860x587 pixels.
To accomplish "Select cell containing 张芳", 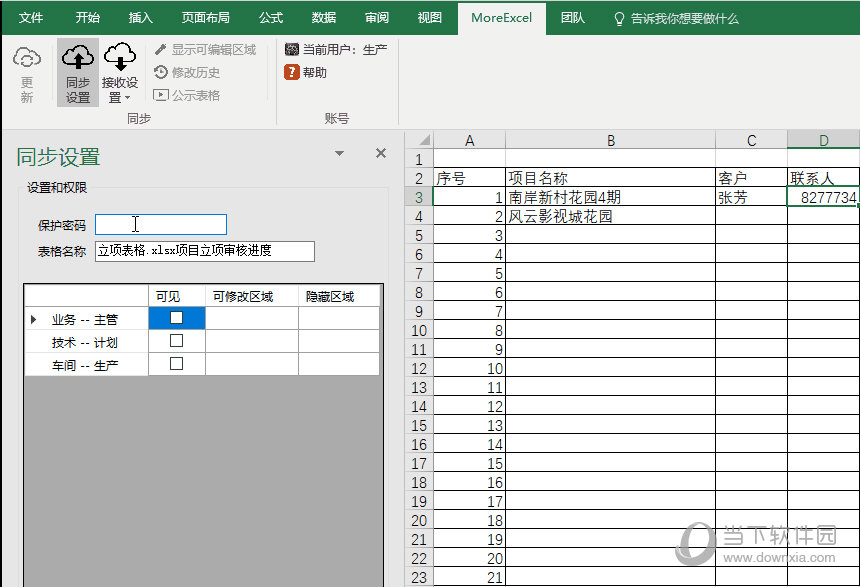I will click(751, 197).
